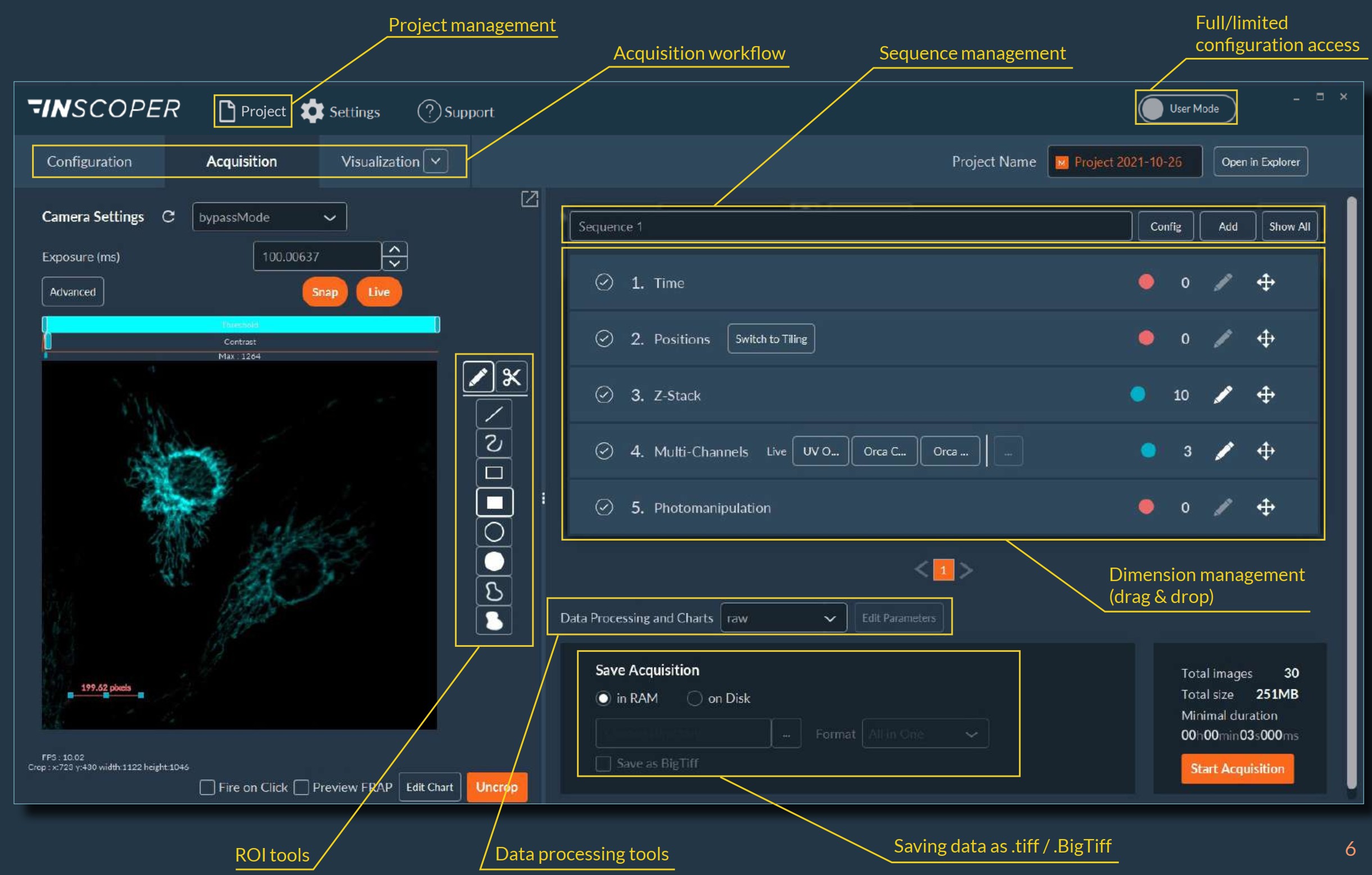Click the pencil edit icon for Z-Stack
1372x875 pixels.
[1223, 395]
